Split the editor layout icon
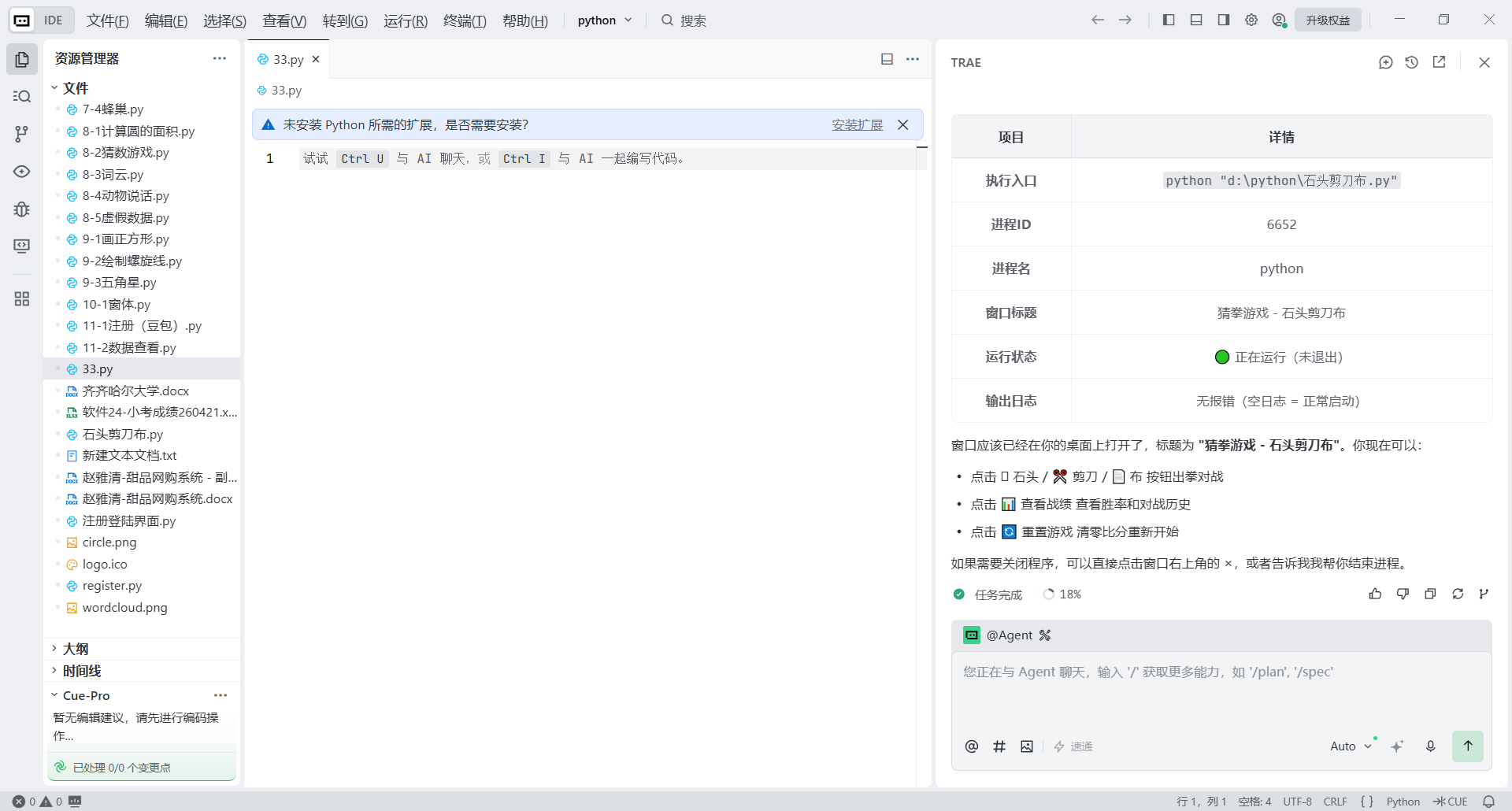The width and height of the screenshot is (1512, 811). pos(887,59)
